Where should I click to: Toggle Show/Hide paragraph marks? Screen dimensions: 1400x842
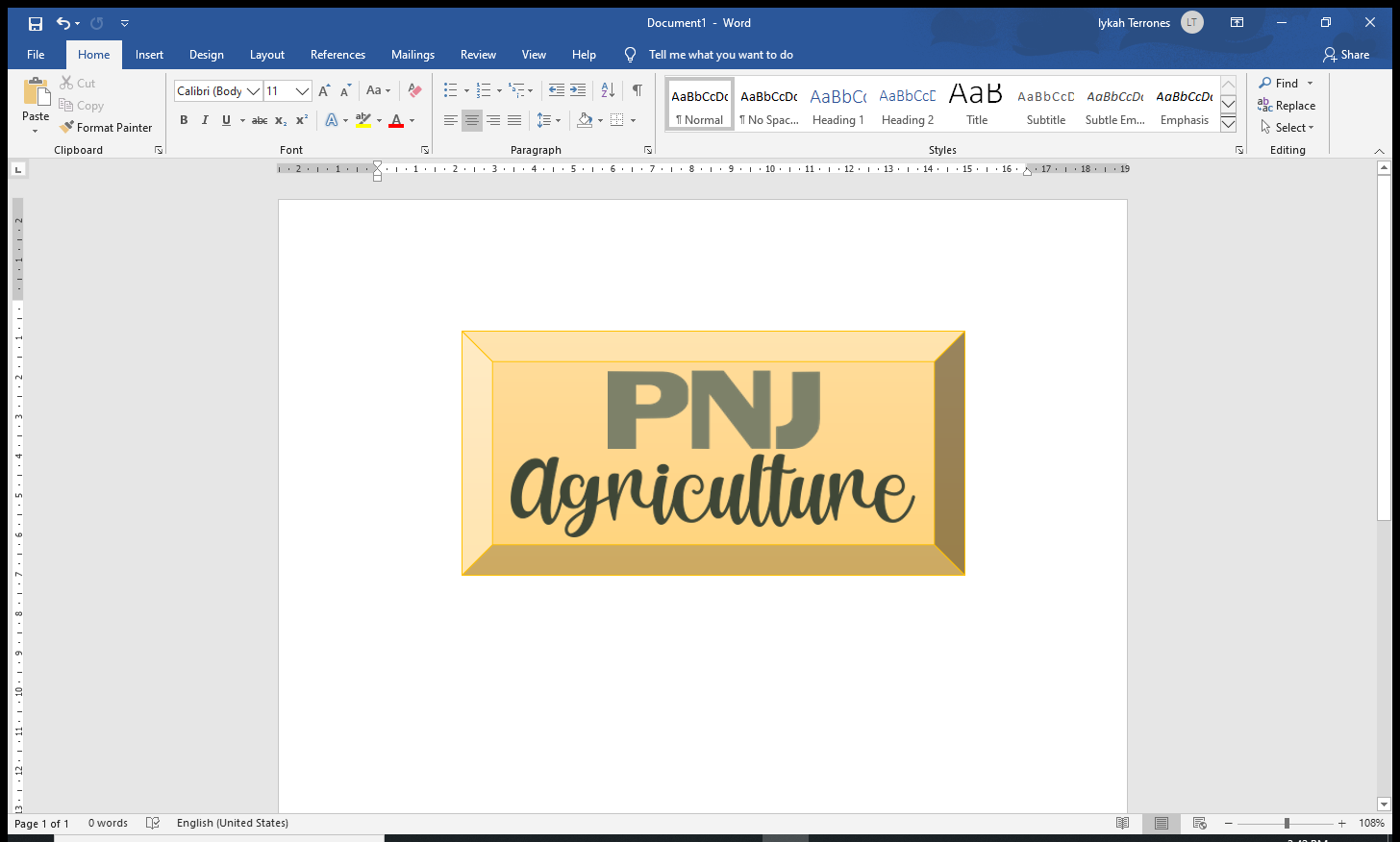coord(637,90)
